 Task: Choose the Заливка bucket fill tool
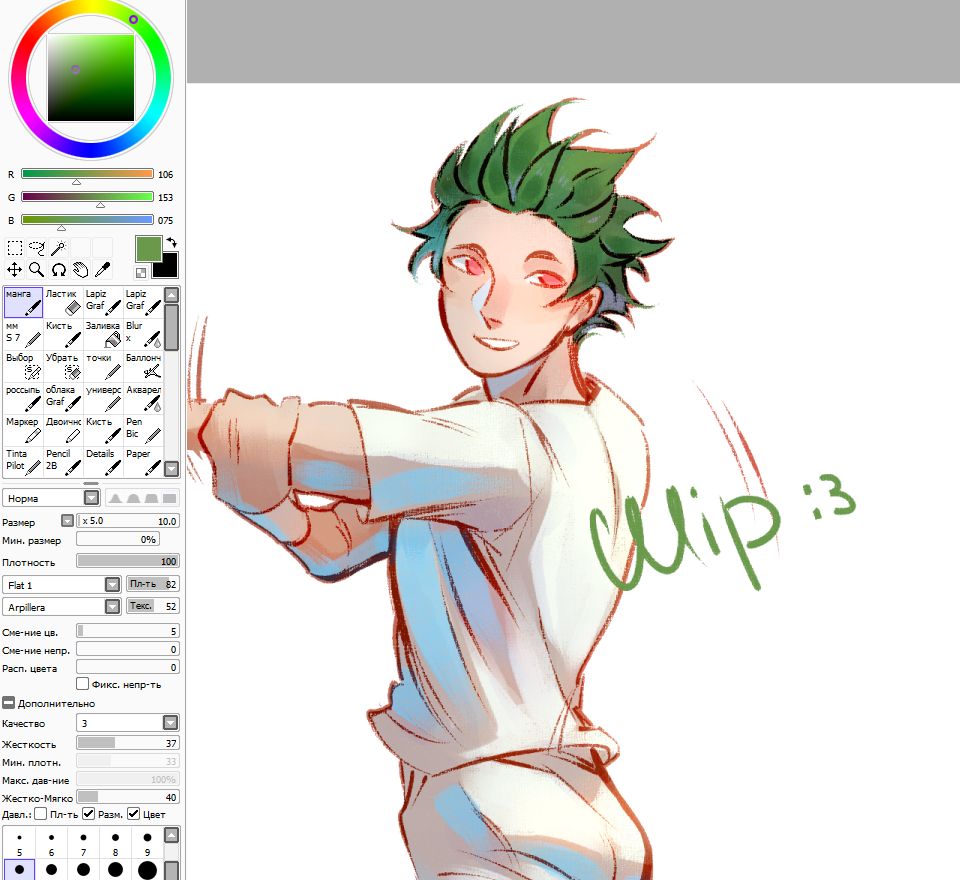(103, 334)
